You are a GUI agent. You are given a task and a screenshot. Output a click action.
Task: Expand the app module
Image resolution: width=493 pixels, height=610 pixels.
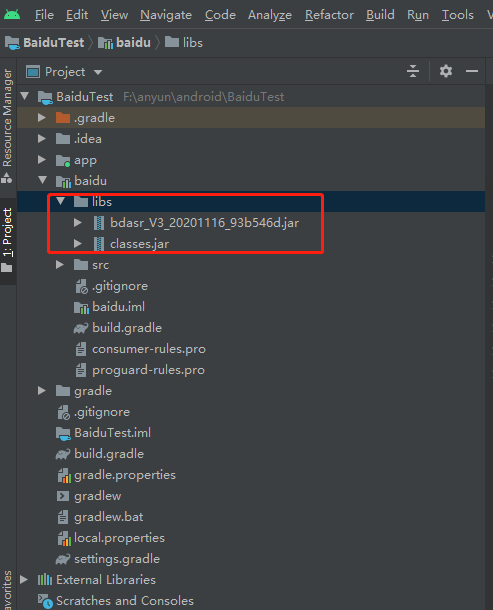point(42,160)
